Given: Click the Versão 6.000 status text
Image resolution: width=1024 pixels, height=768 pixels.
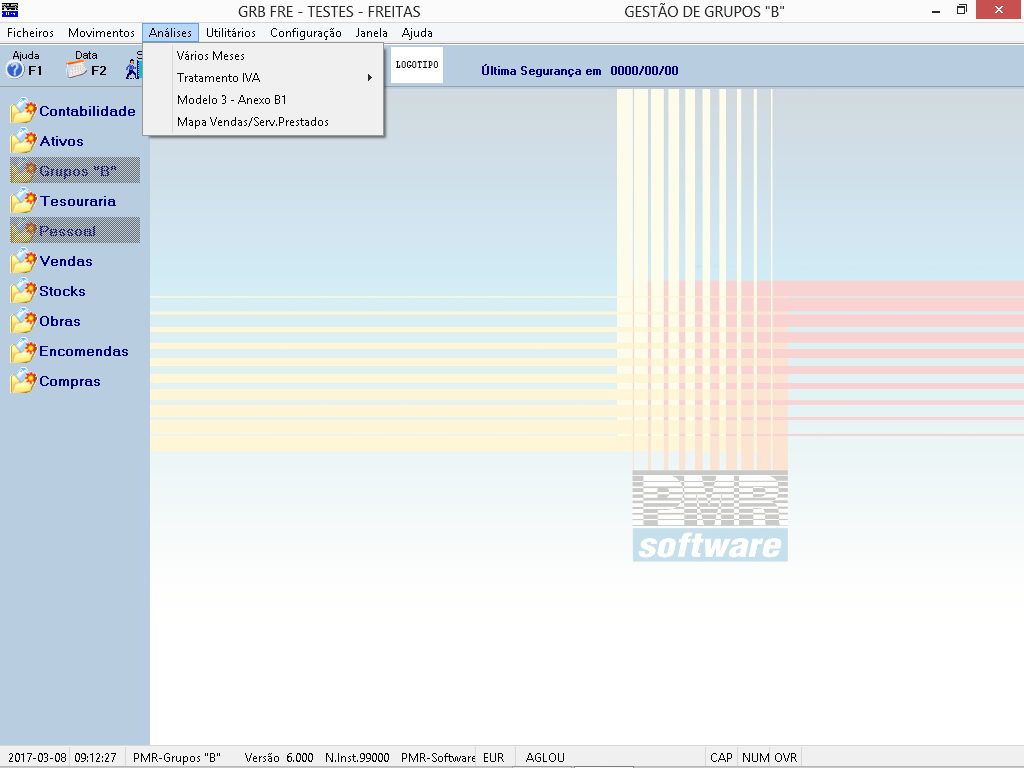Looking at the screenshot, I should (279, 758).
